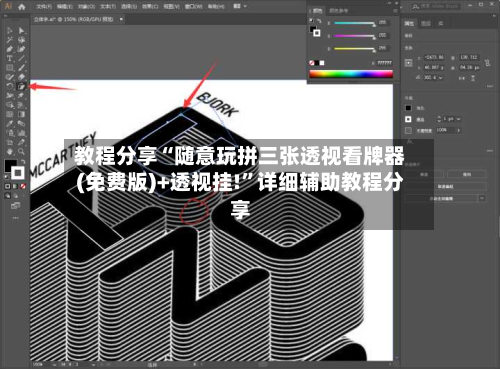Open the Type menu
This screenshot has height=369, width=500.
(108, 6)
